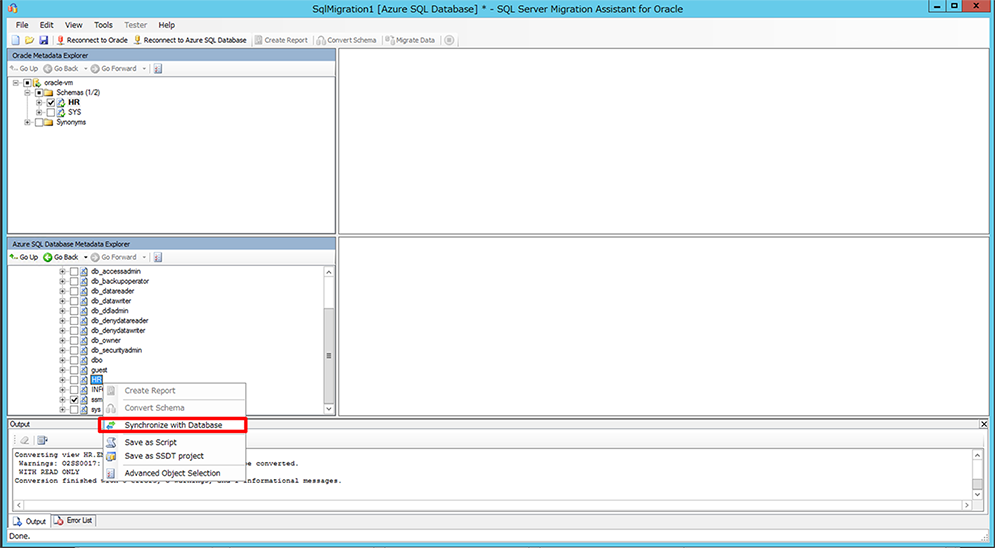Expand the db_datareader node
The height and width of the screenshot is (548, 995).
click(x=63, y=291)
